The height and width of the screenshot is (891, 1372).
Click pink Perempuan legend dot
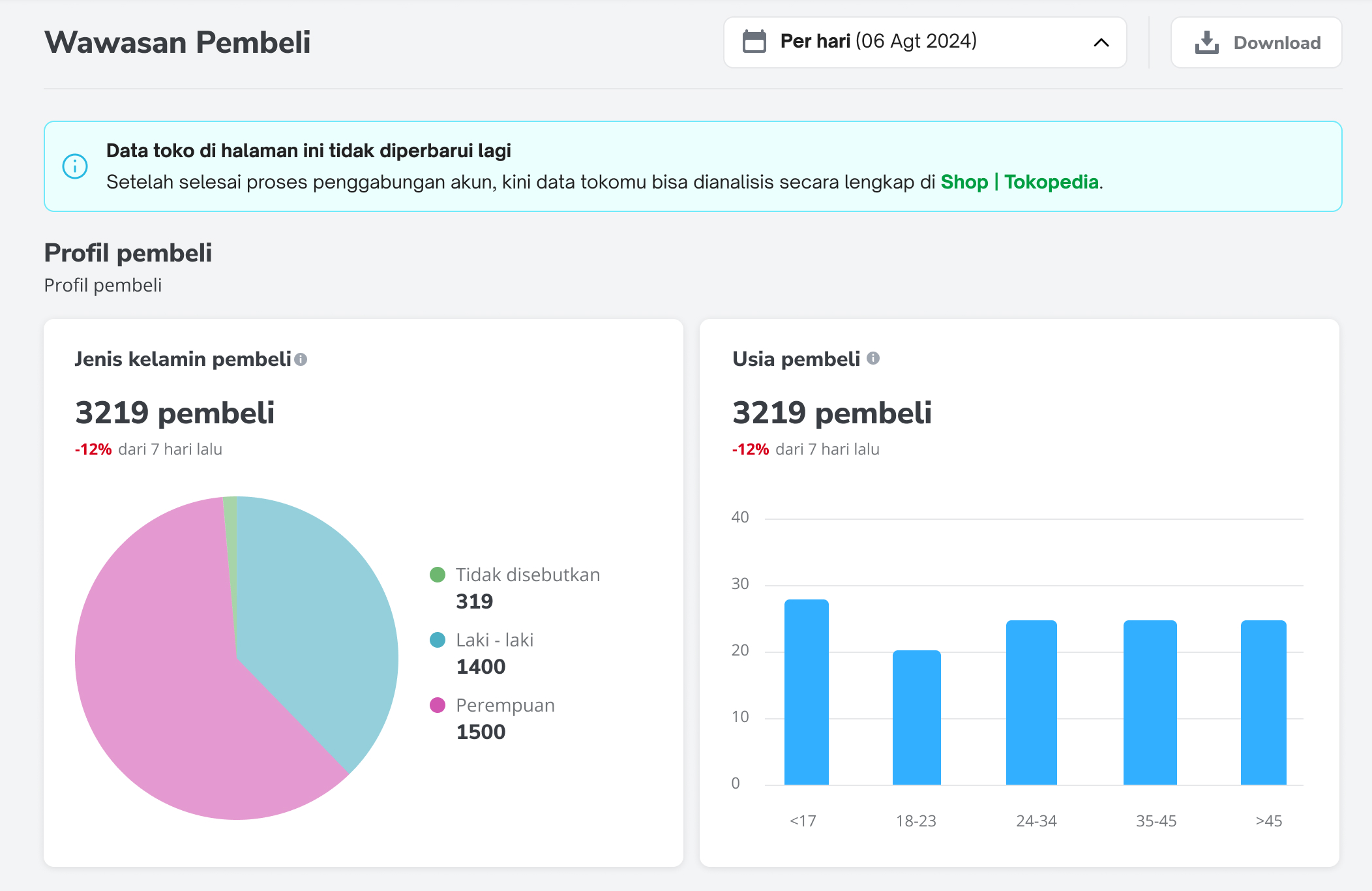(438, 705)
